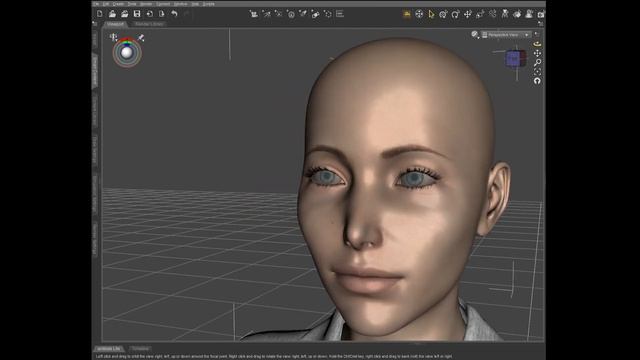This screenshot has height=360, width=640.
Task: Undo the last action with the arrow icon
Action: [x=174, y=14]
